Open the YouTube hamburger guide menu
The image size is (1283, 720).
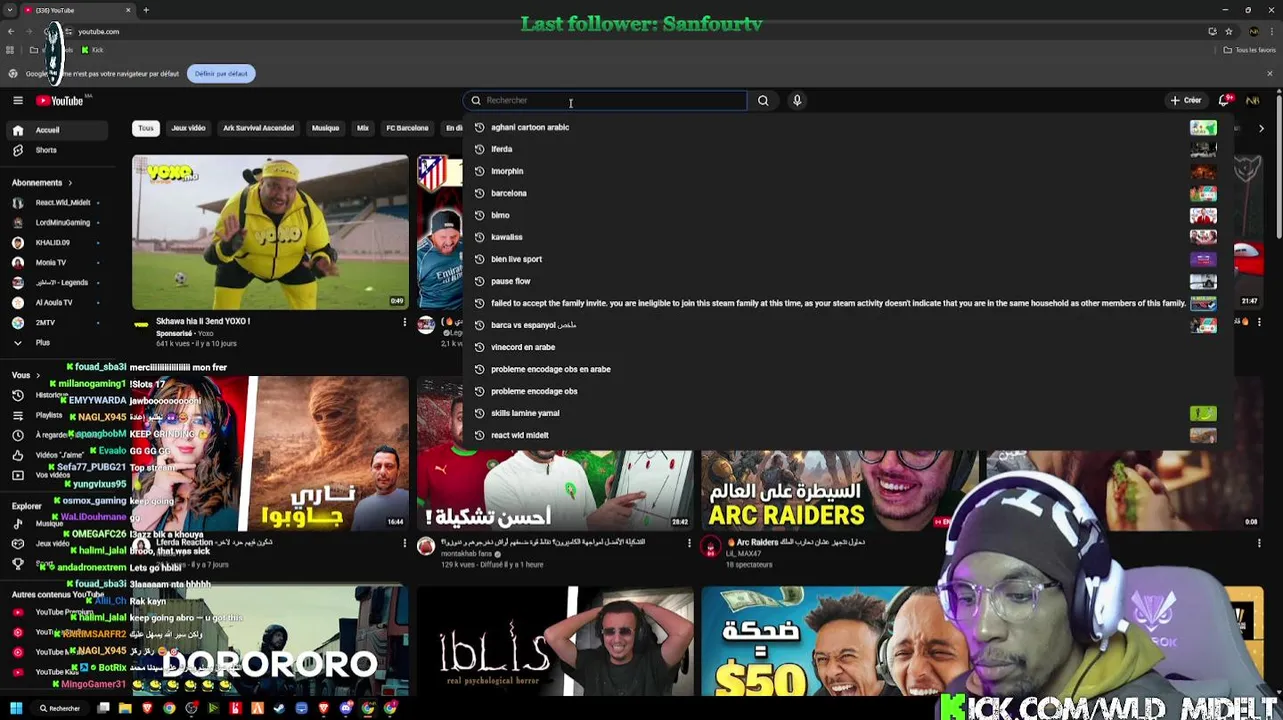pos(18,100)
